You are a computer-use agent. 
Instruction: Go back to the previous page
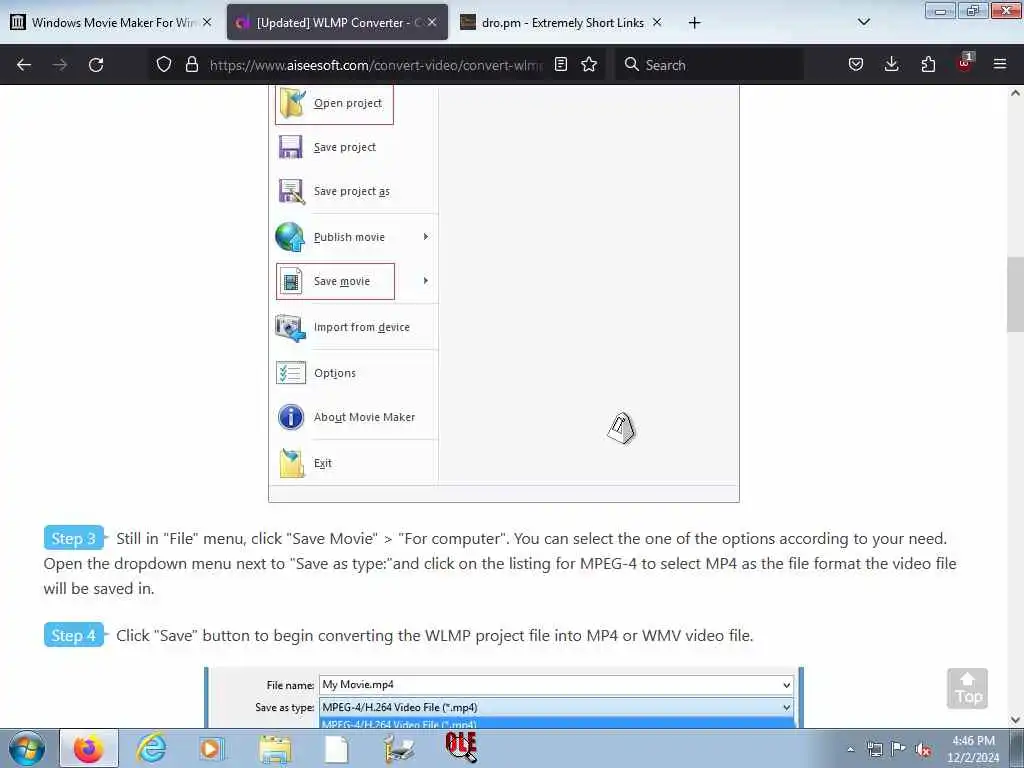pyautogui.click(x=24, y=65)
